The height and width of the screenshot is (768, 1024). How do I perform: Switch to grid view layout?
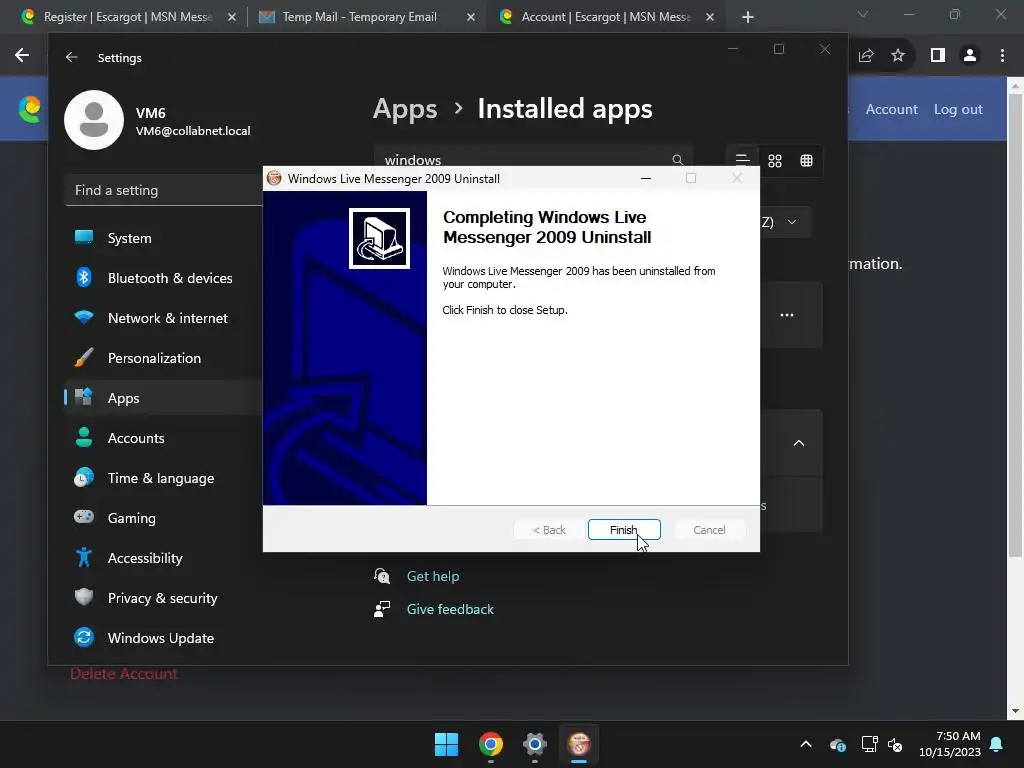click(x=775, y=161)
